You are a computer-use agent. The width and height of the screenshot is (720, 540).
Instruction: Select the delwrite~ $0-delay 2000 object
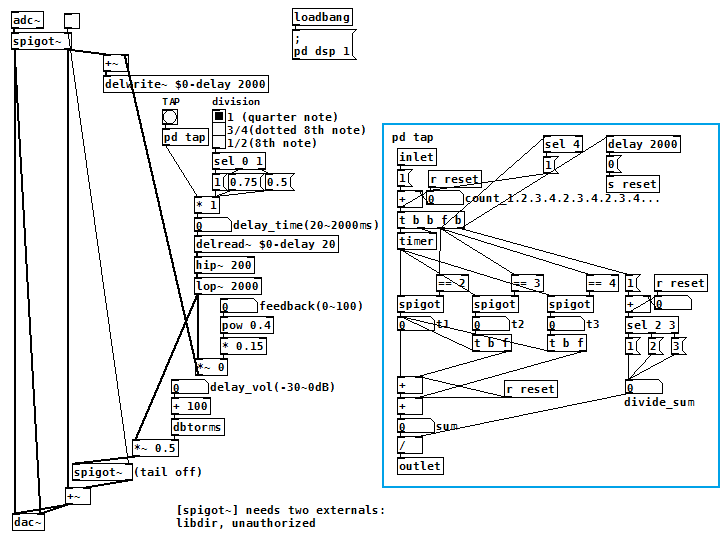(x=186, y=84)
